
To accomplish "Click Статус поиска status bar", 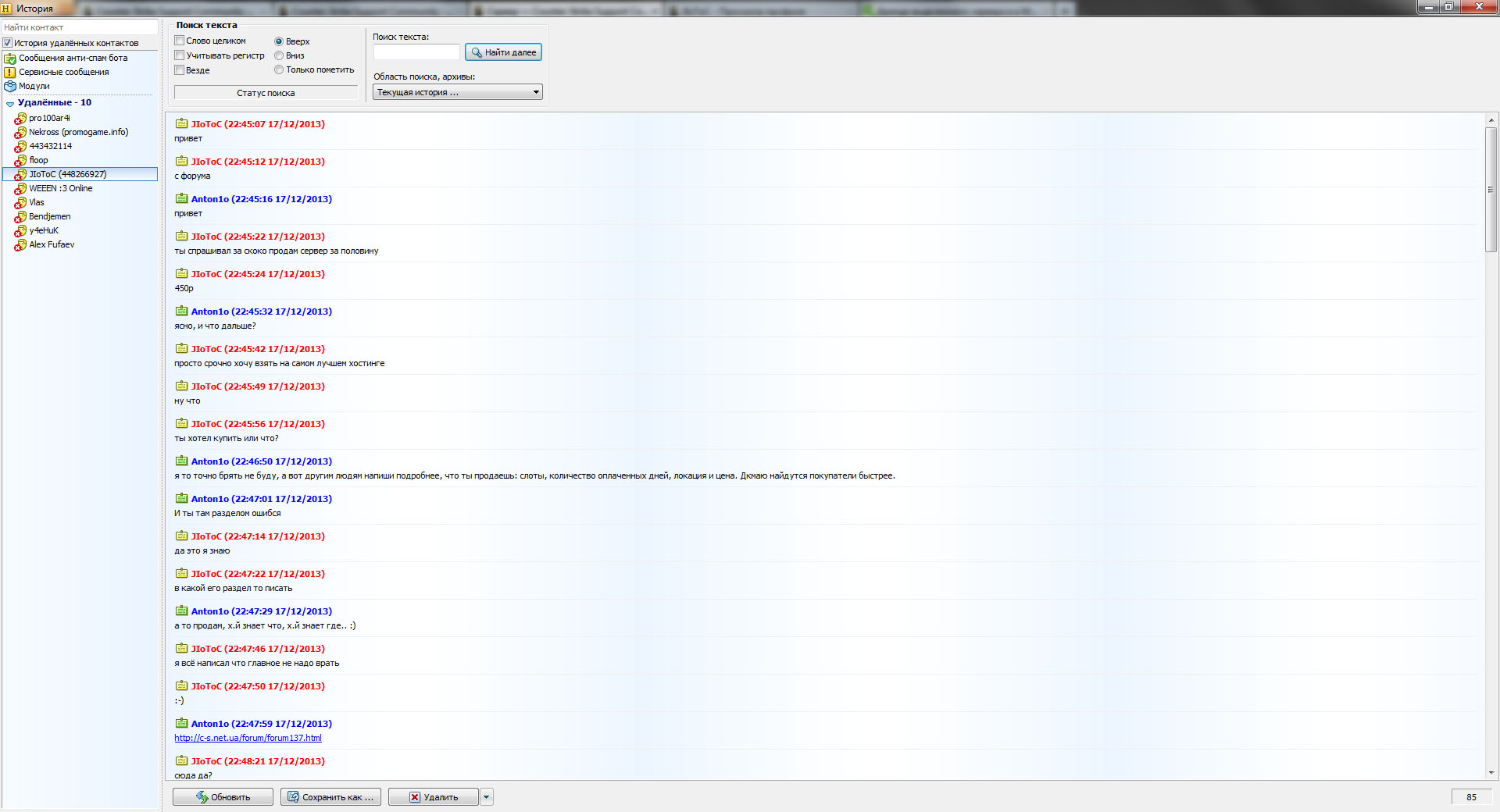I will coord(266,93).
